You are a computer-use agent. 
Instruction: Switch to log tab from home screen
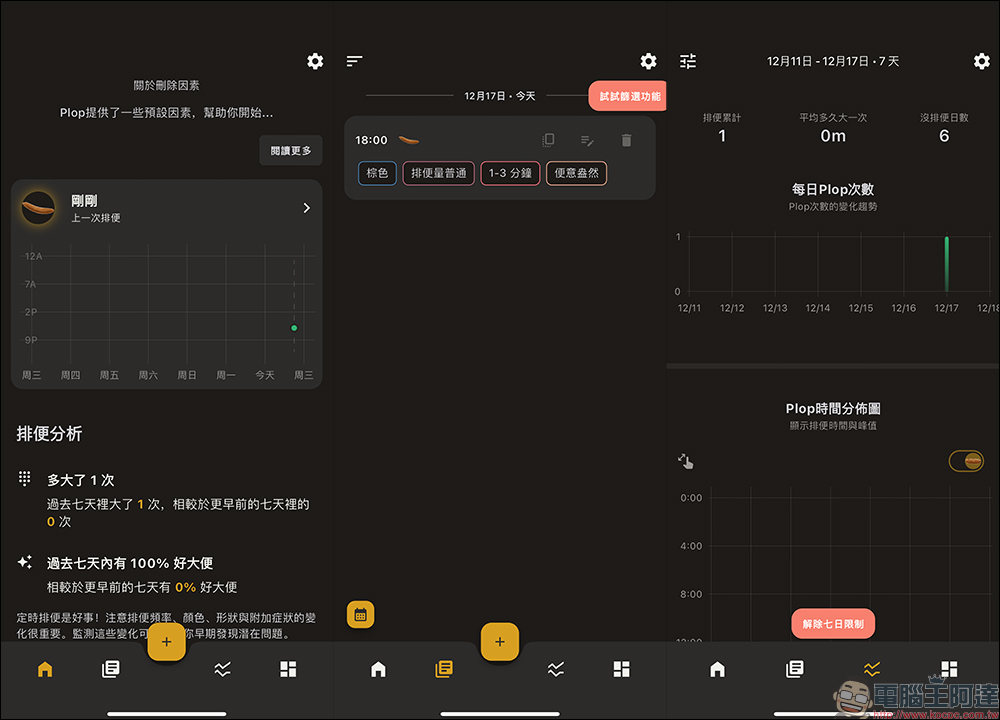click(x=110, y=669)
